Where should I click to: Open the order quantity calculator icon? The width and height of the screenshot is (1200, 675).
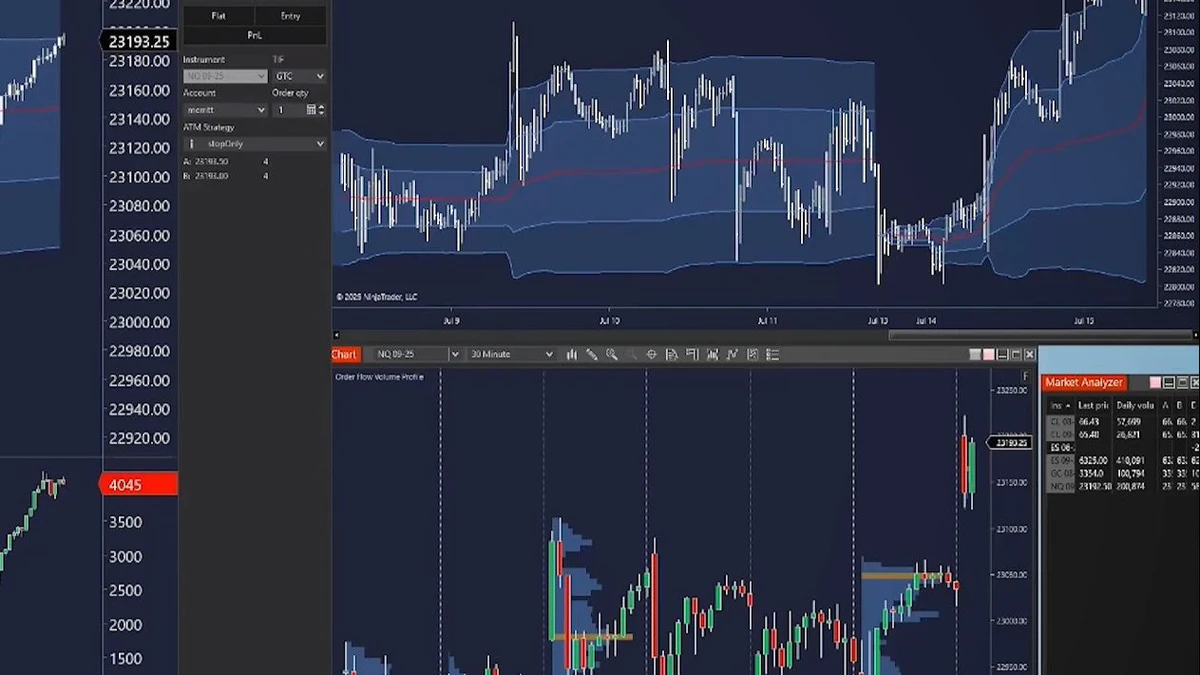click(311, 110)
